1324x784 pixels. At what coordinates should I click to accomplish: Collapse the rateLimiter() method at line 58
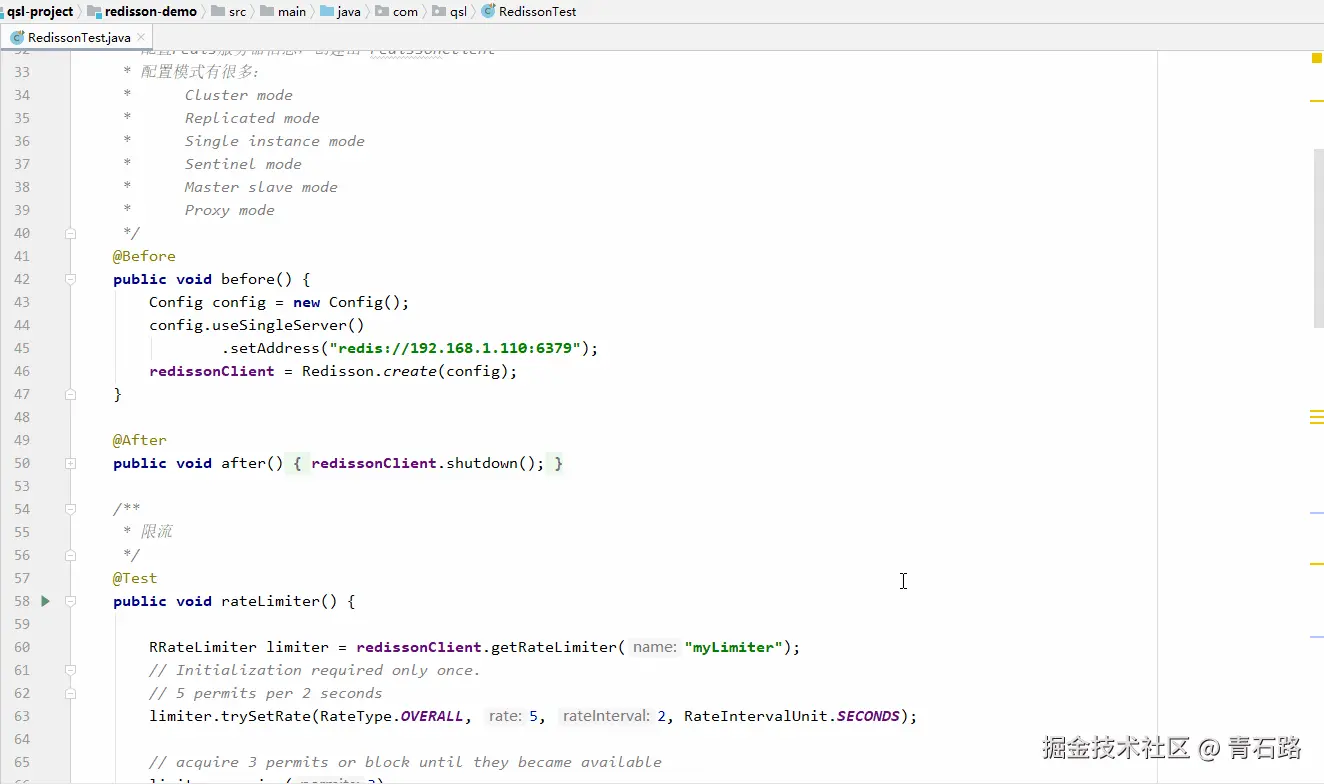[x=71, y=601]
